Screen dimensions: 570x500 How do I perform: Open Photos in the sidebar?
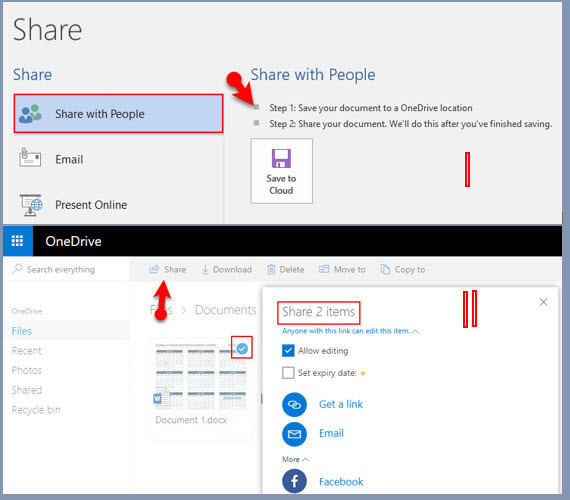[27, 370]
